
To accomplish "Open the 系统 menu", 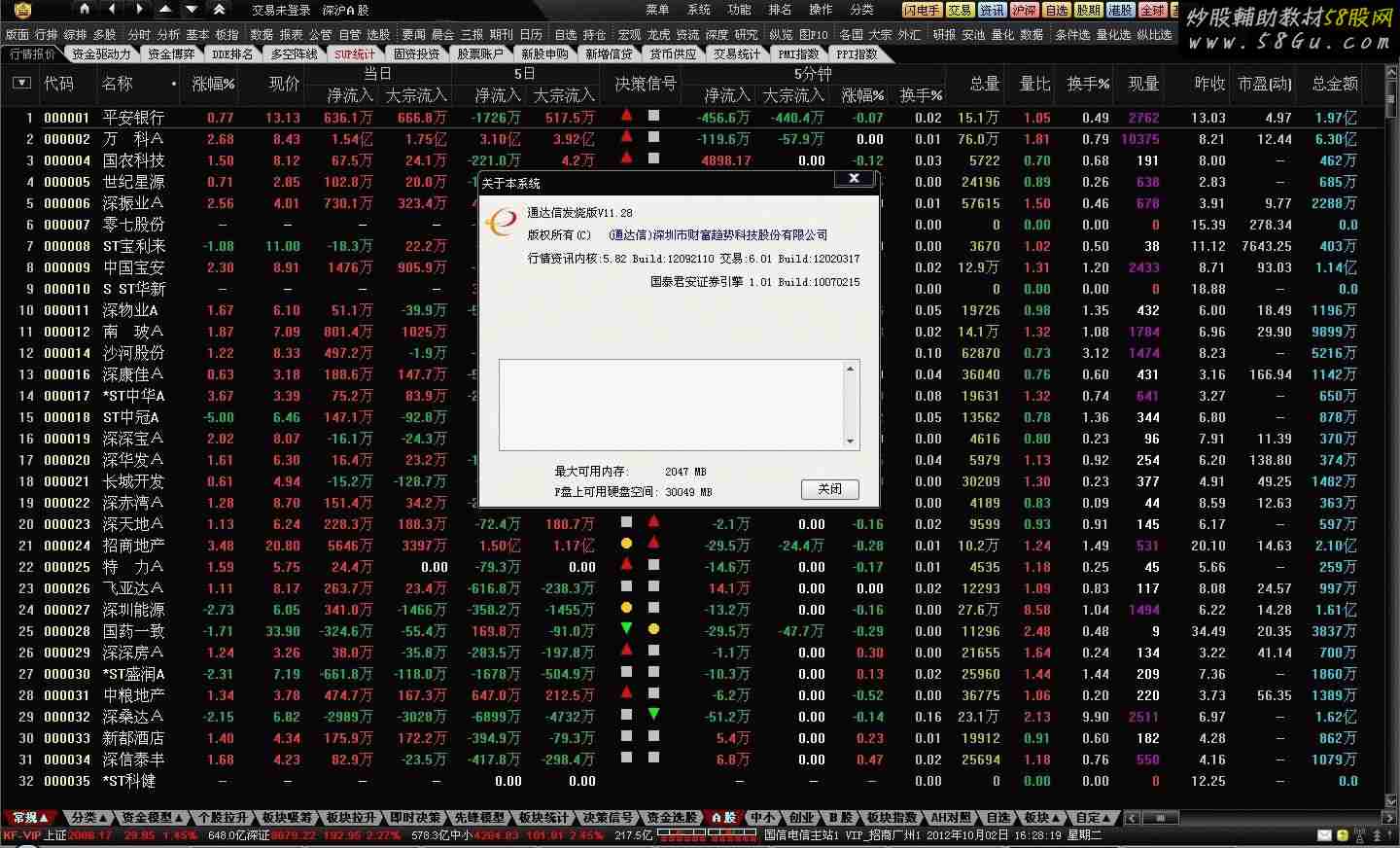I will pos(699,10).
